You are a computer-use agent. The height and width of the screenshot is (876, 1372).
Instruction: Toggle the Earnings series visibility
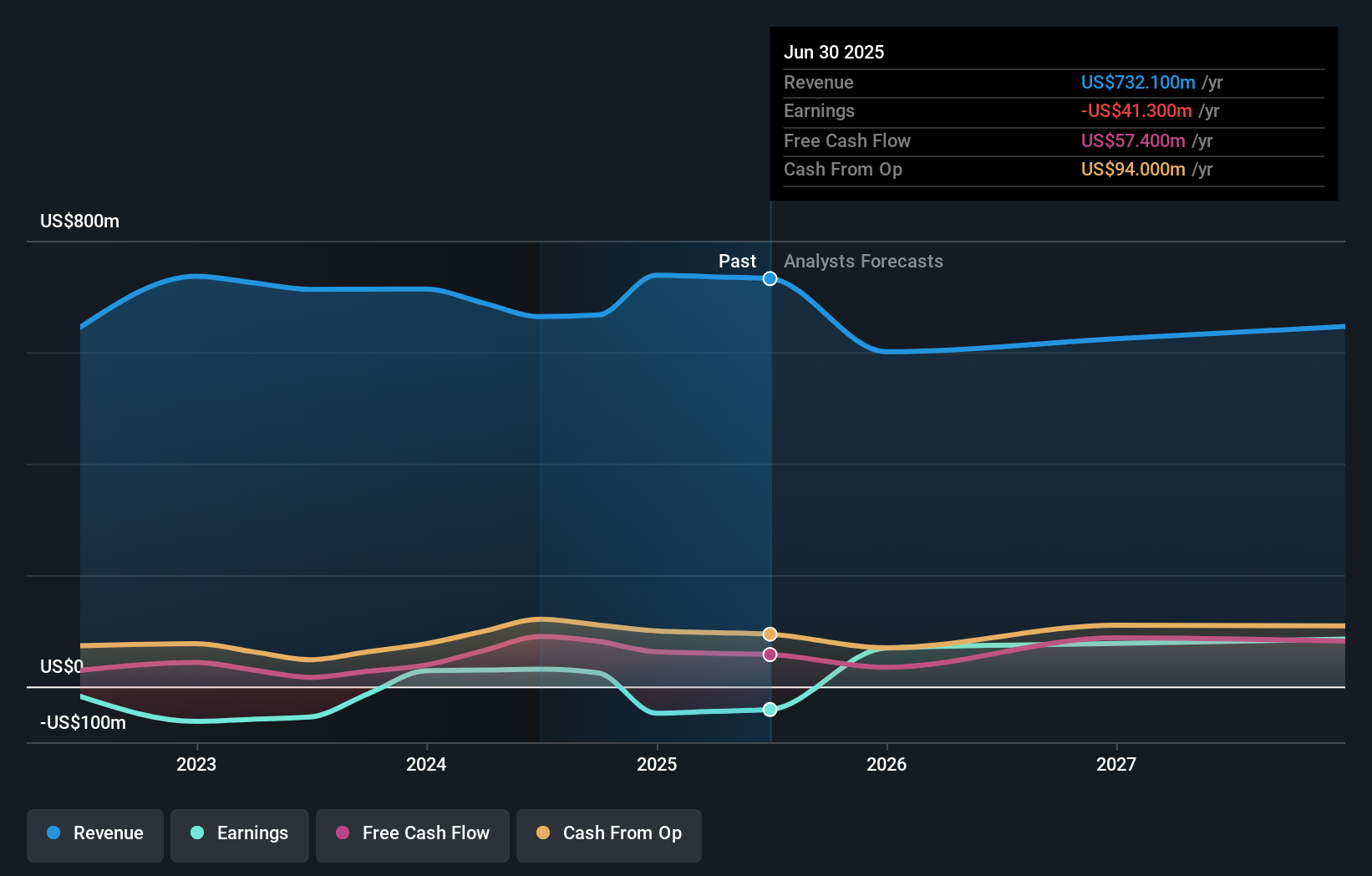click(x=240, y=833)
